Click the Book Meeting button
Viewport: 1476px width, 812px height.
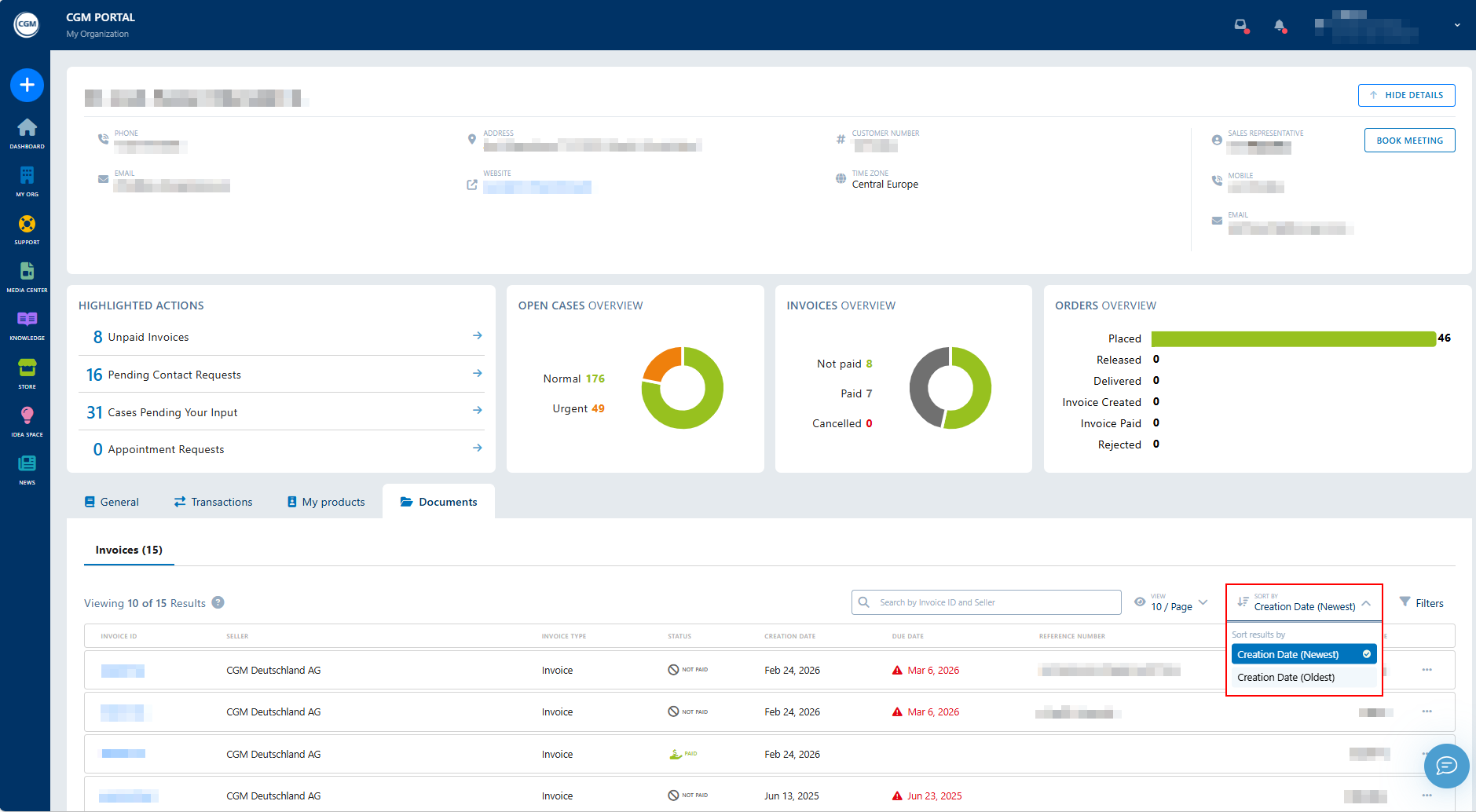point(1409,141)
